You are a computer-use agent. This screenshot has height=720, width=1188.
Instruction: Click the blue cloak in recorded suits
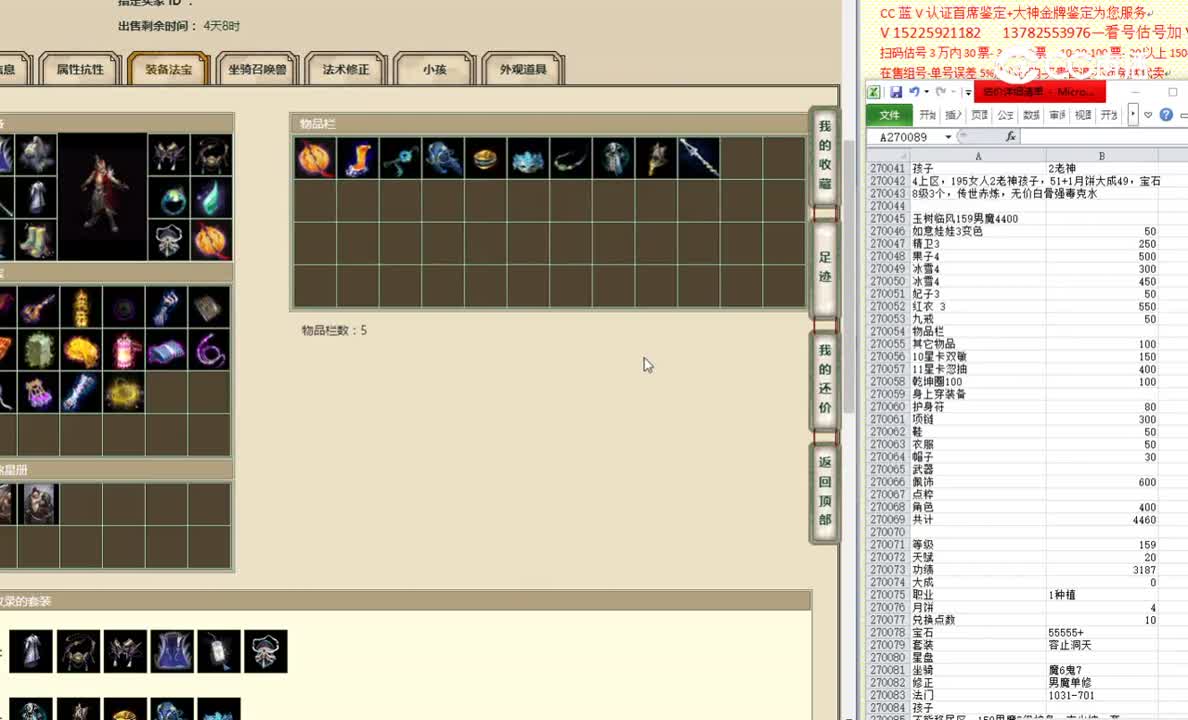tap(172, 651)
